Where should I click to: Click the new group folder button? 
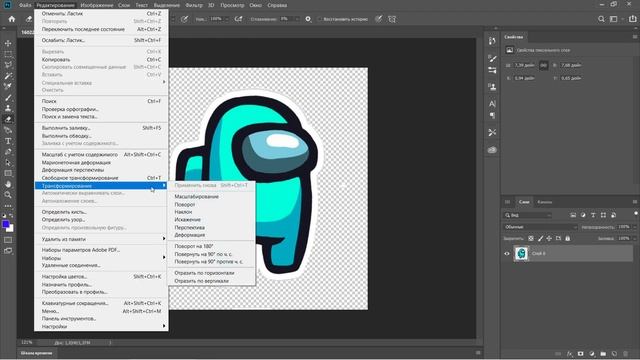tap(603, 354)
